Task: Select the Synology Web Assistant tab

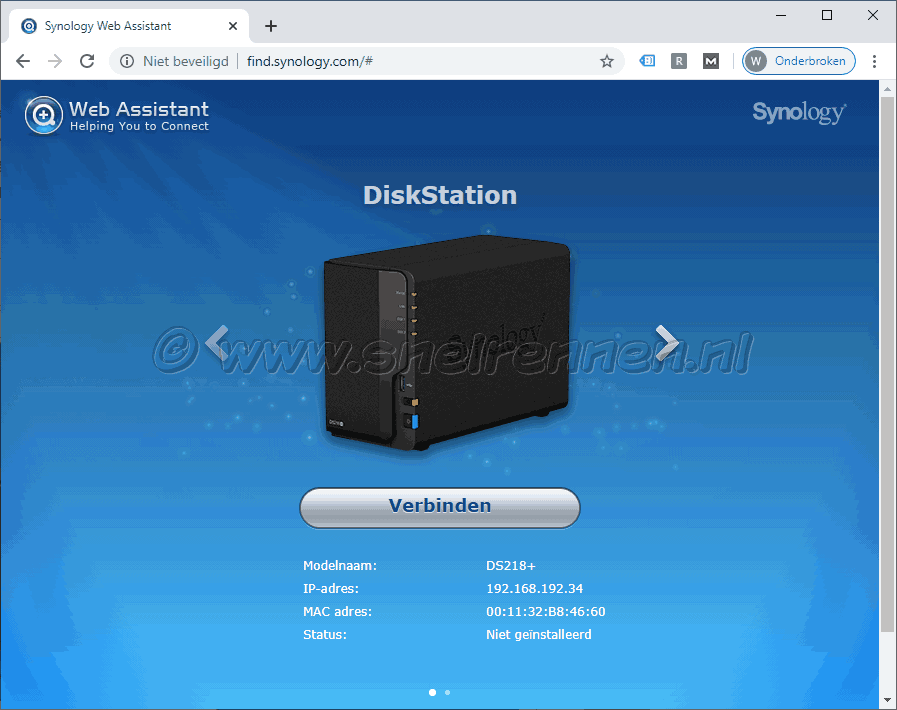Action: (x=129, y=26)
